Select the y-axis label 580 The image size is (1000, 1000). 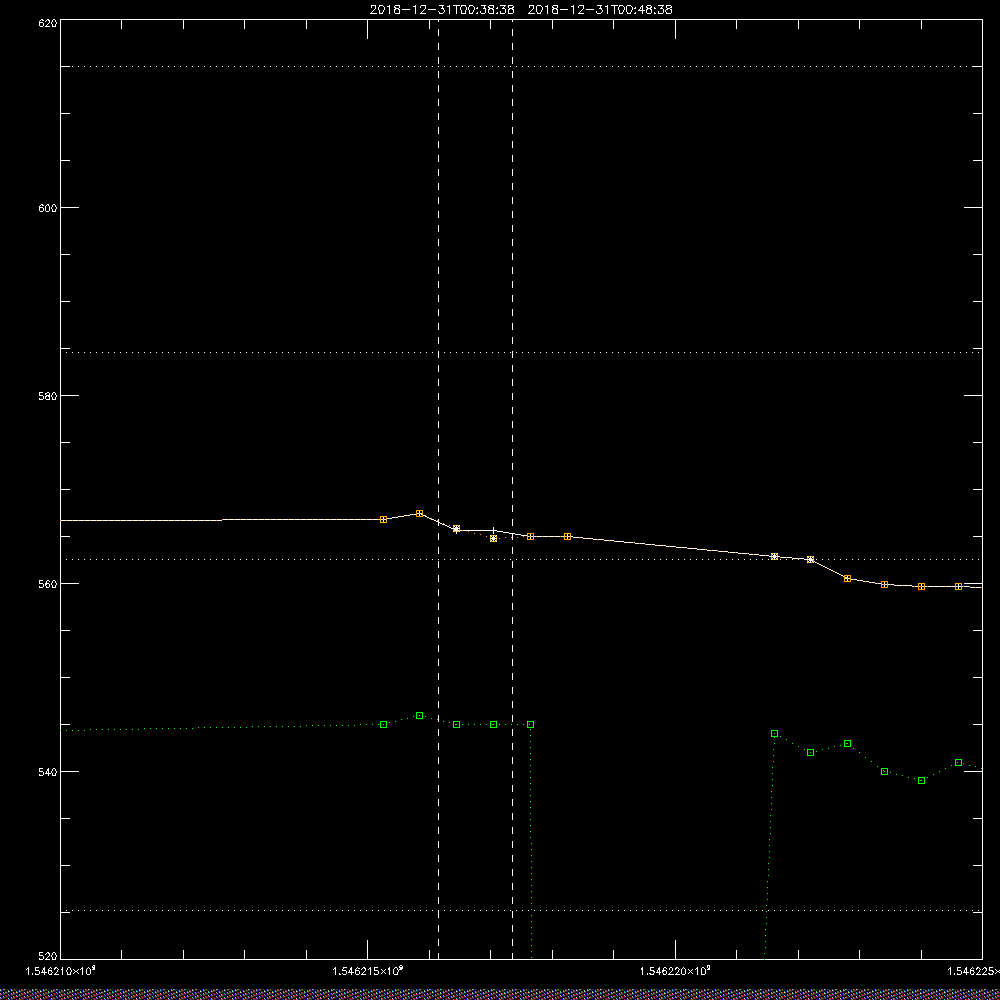tap(48, 395)
